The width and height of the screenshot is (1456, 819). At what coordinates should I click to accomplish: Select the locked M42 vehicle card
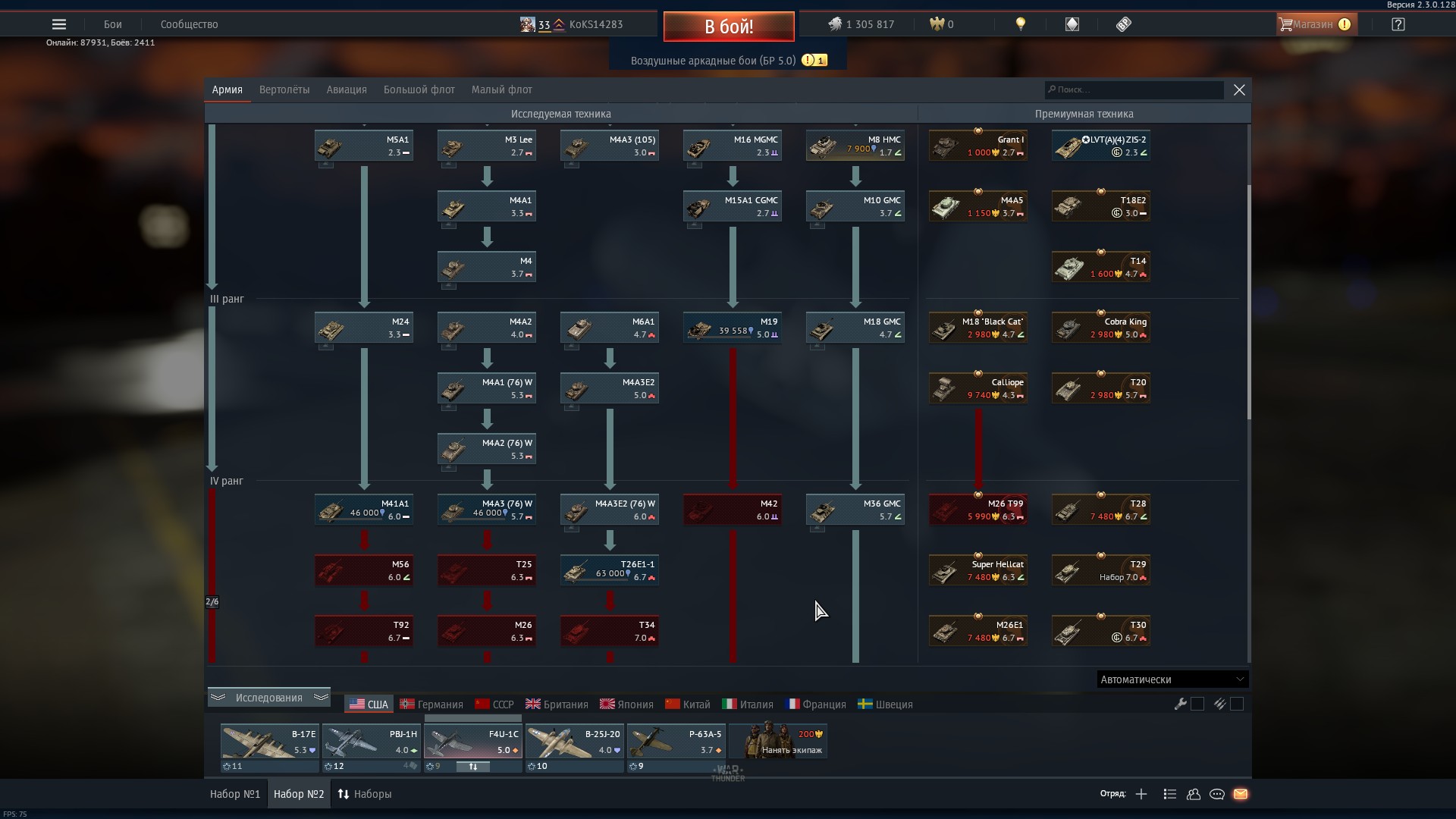(x=733, y=510)
